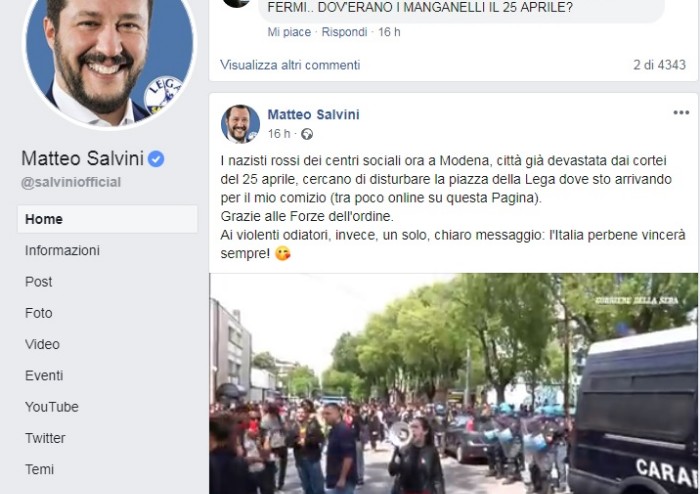The height and width of the screenshot is (494, 700).
Task: Play the Modena protest video thumbnail
Action: [454, 383]
